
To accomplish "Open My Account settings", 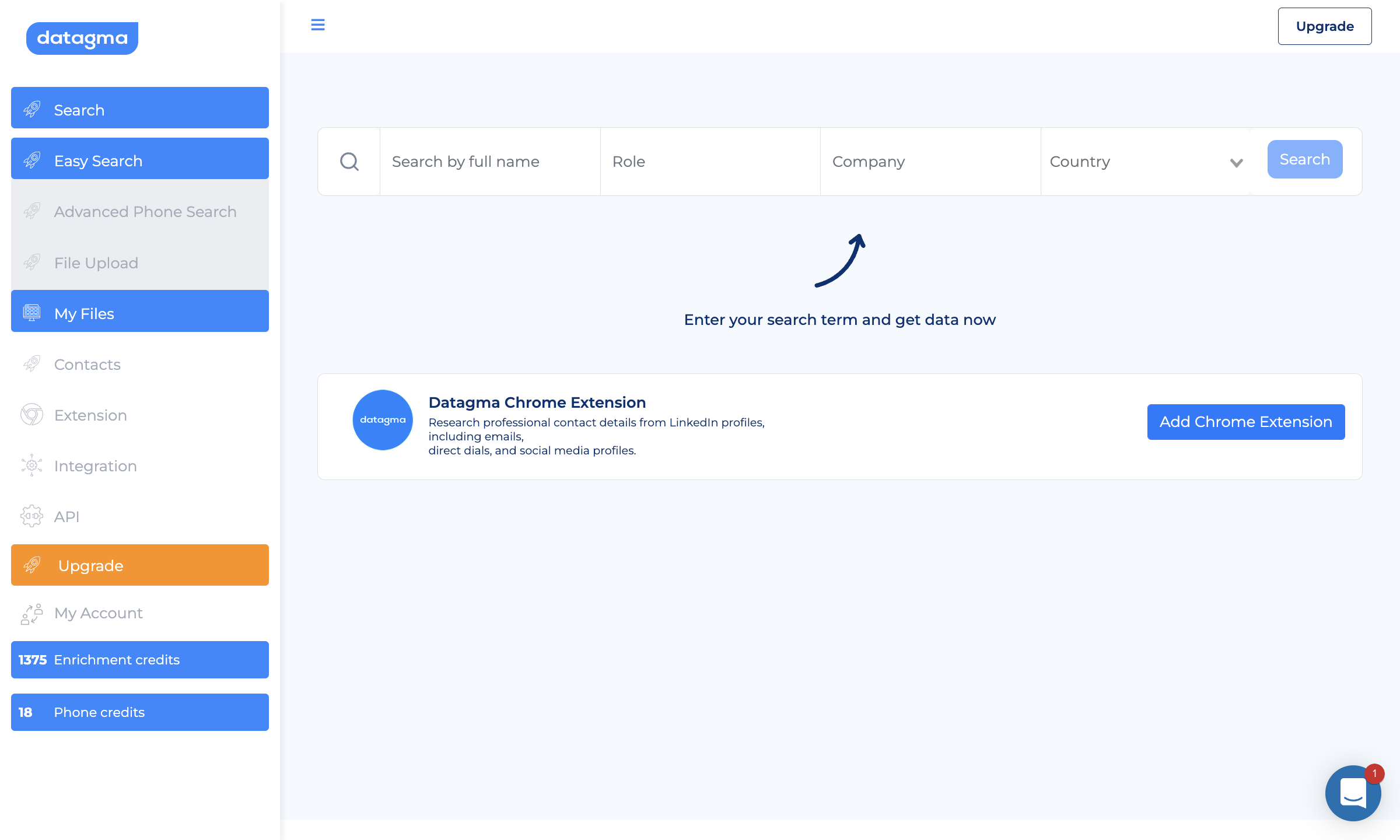I will point(98,613).
